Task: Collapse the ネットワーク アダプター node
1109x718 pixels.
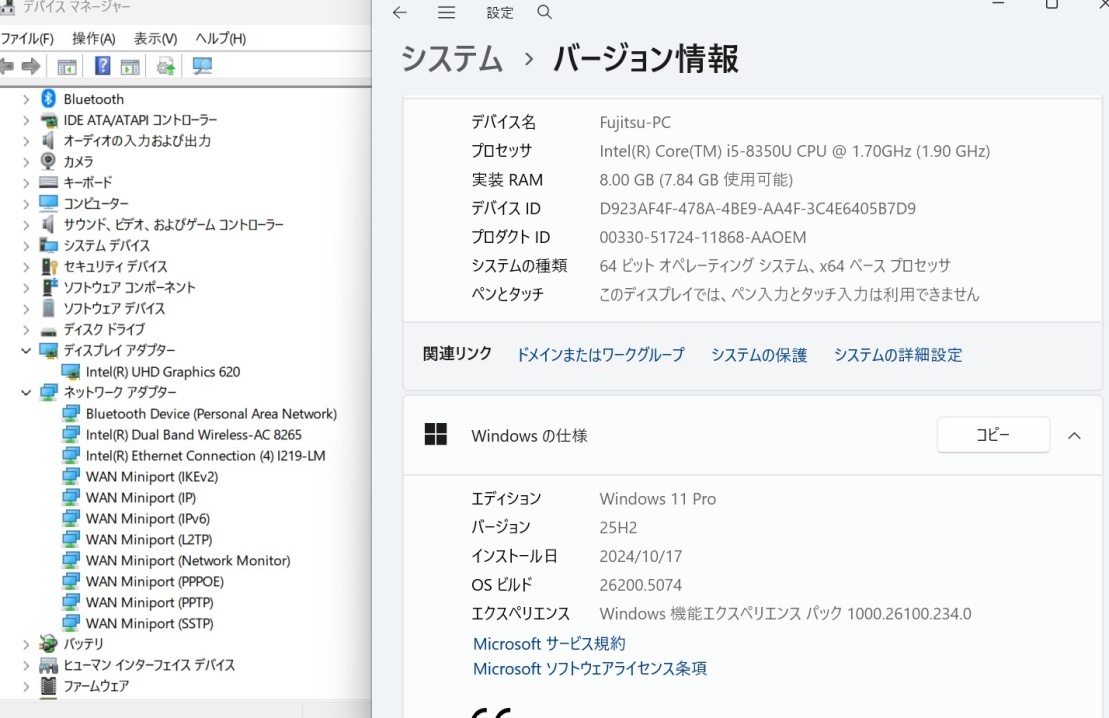Action: [x=26, y=392]
